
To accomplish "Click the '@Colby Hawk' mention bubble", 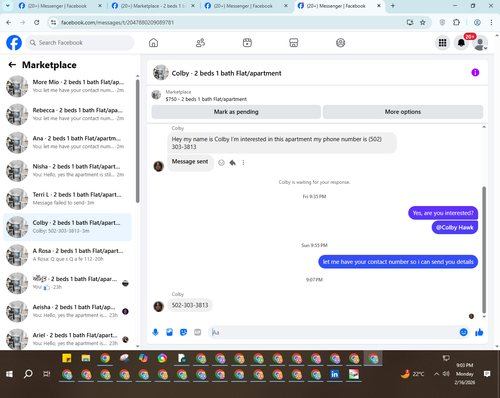I will [x=455, y=227].
